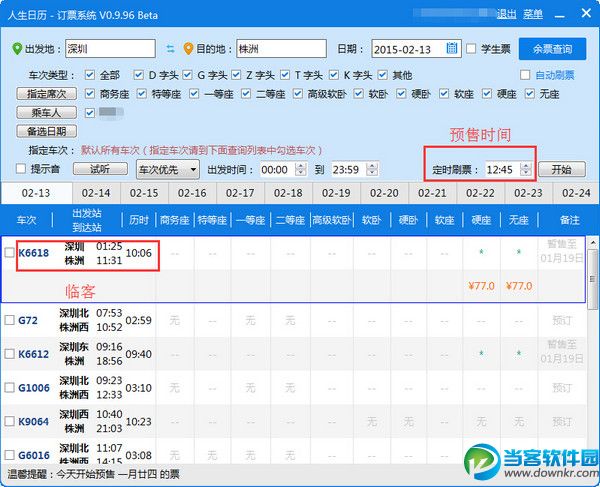Image resolution: width=600 pixels, height=487 pixels.
Task: Toggle the 自动刷票 auto refresh checkbox
Action: [x=525, y=75]
